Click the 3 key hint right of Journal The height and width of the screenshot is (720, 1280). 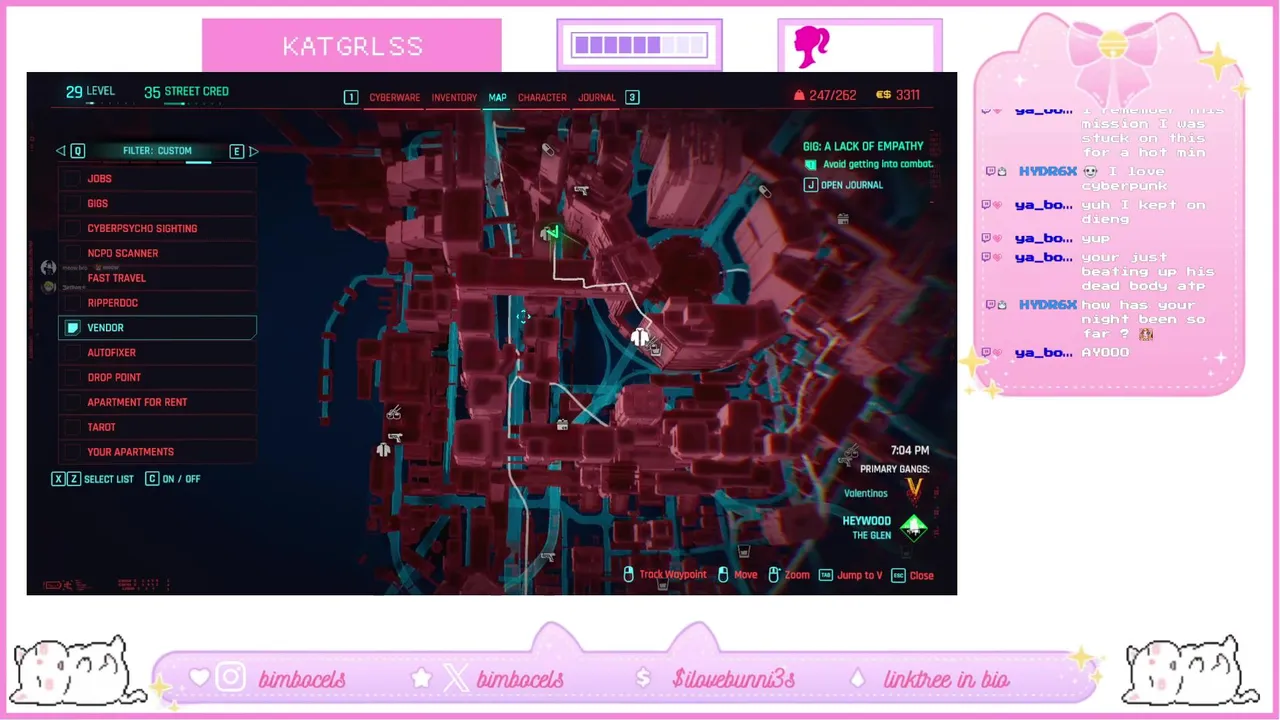click(x=632, y=97)
